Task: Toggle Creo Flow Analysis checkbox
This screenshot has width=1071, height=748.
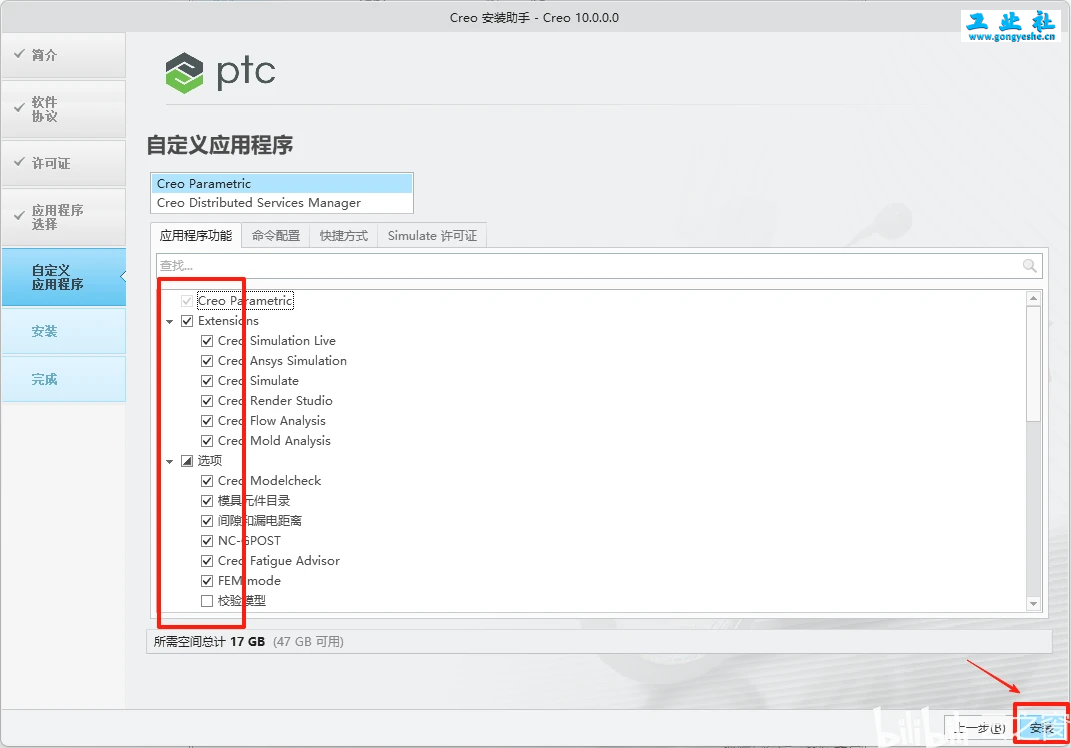Action: [x=207, y=421]
